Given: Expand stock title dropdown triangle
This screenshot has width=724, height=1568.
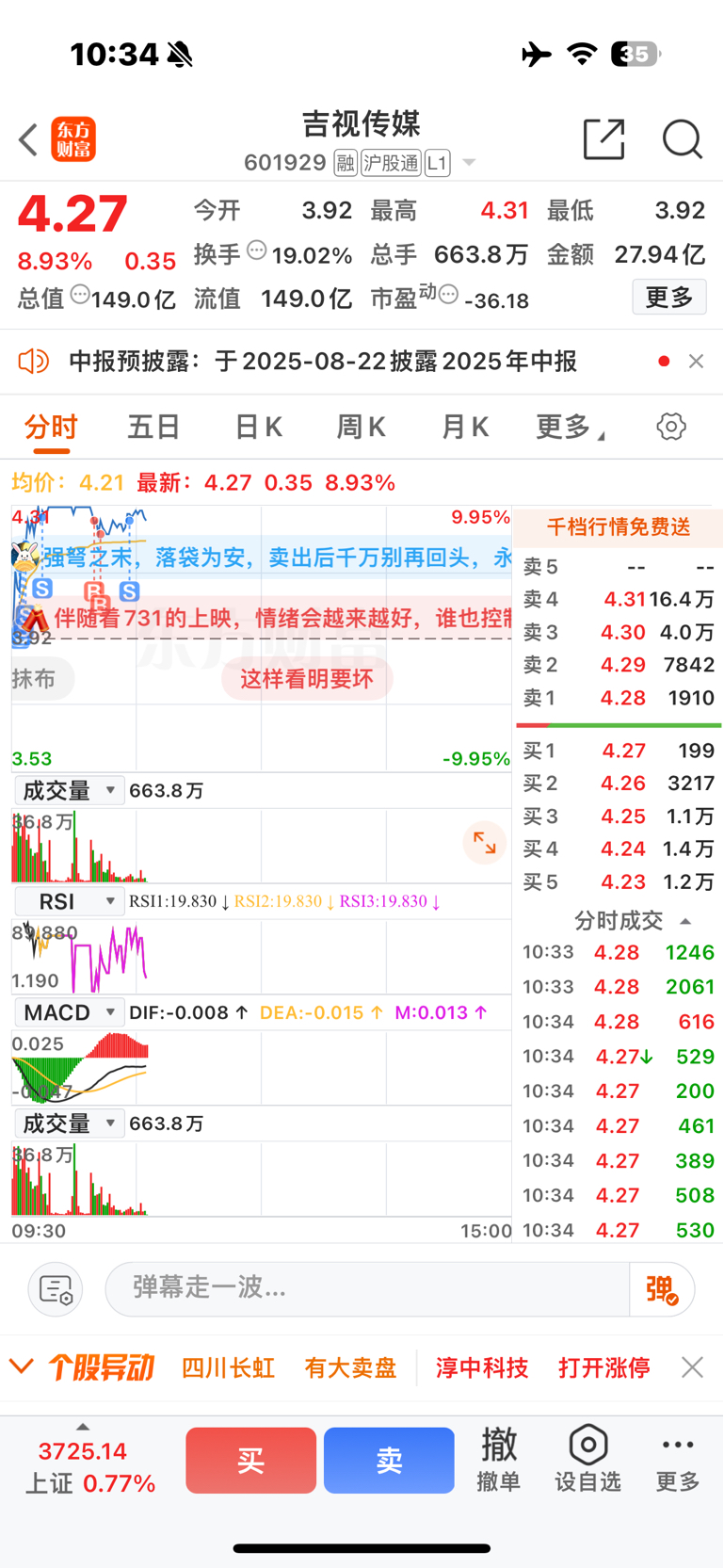Looking at the screenshot, I should pos(468,164).
